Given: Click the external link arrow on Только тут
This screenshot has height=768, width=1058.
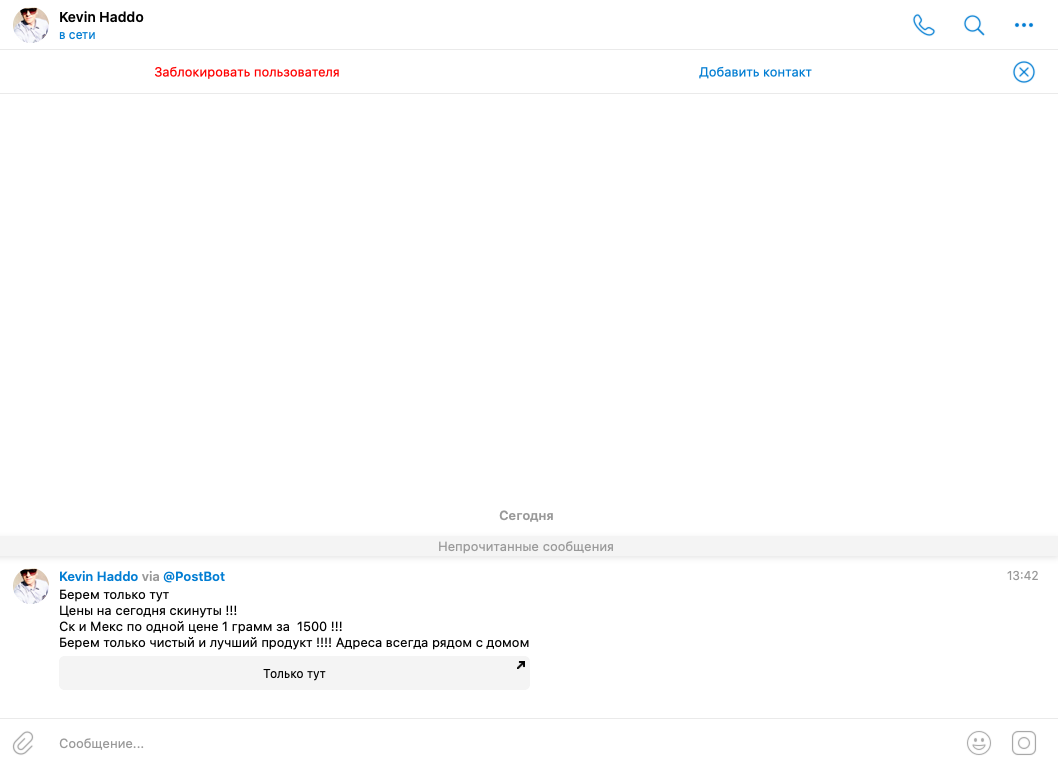Looking at the screenshot, I should (520, 665).
